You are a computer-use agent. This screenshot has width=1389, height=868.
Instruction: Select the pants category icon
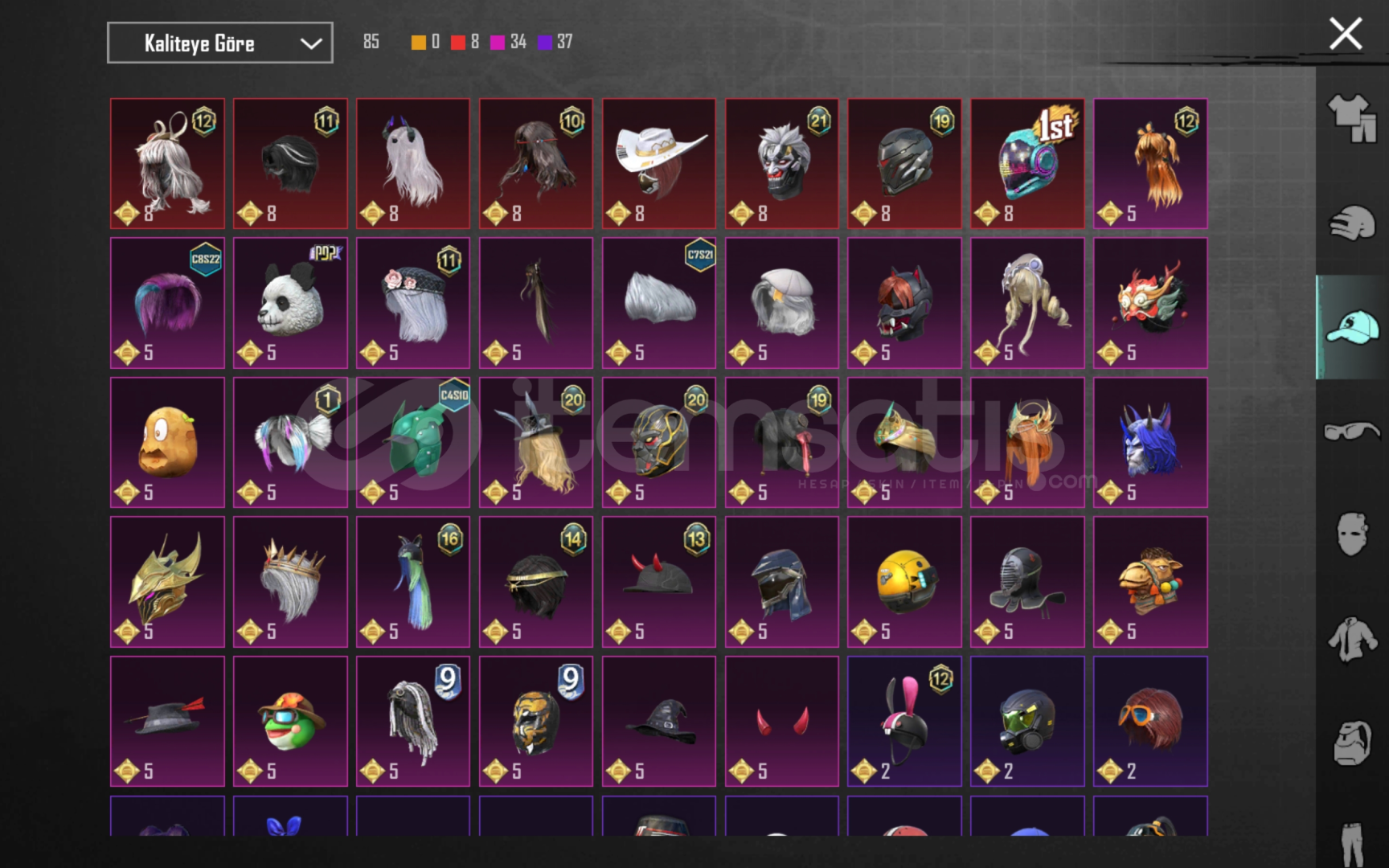[1352, 844]
